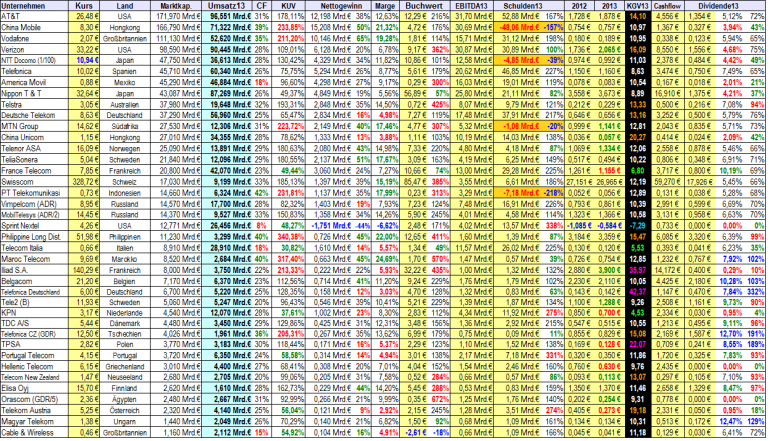
Task: Select the NTT Docomo (1/100) cell
Action: click(34, 60)
